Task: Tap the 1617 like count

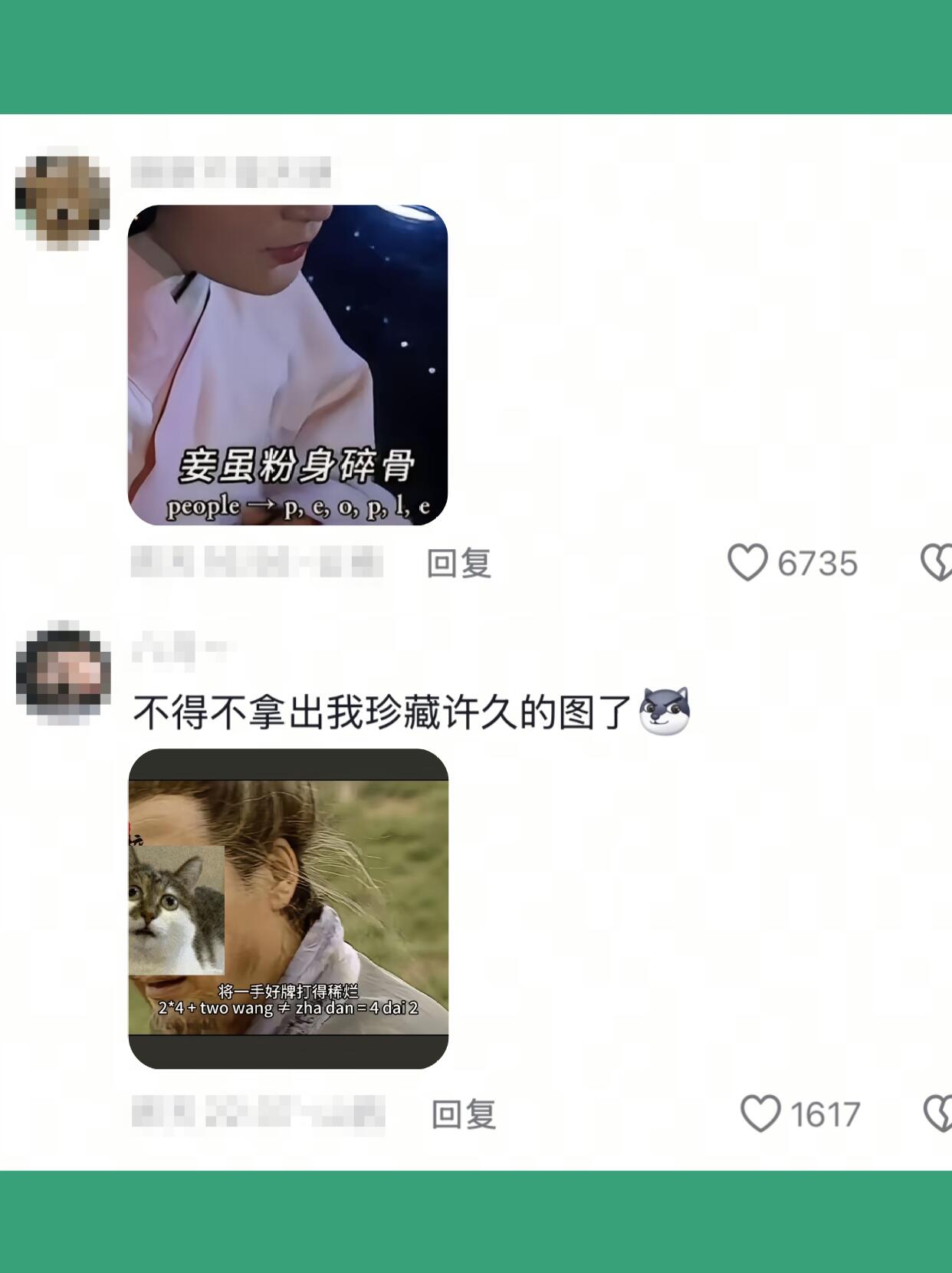Action: pyautogui.click(x=825, y=1114)
